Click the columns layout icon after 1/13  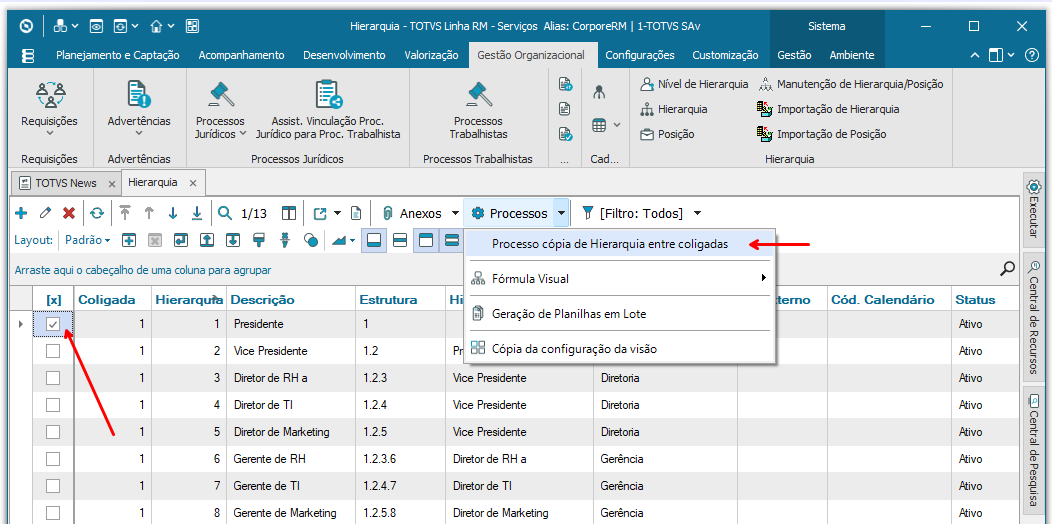[x=288, y=213]
